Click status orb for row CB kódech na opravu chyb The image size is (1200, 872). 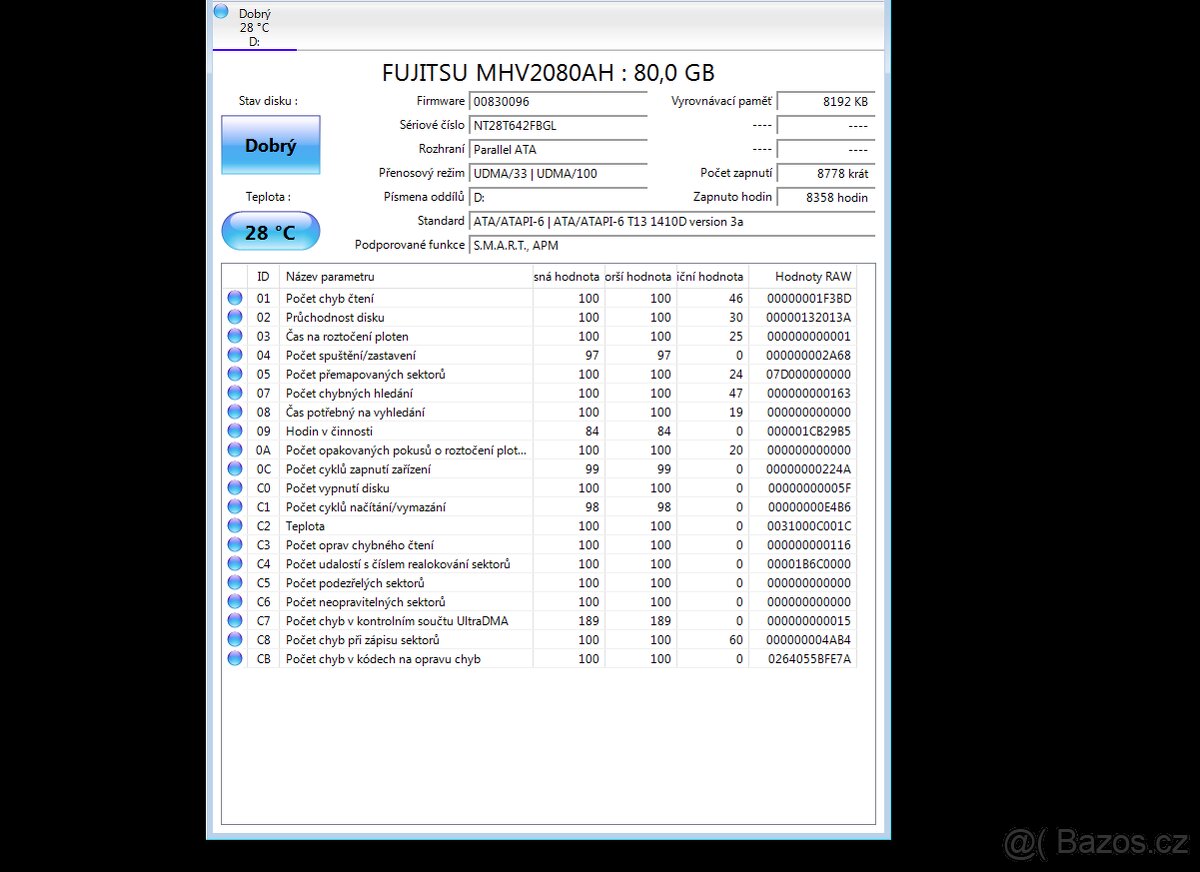(x=235, y=659)
